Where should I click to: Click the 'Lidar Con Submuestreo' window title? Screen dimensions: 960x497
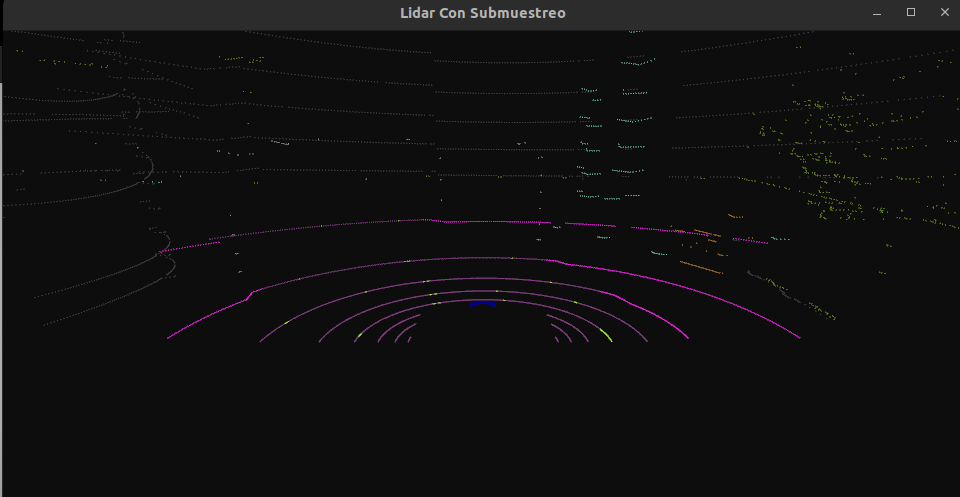point(483,13)
